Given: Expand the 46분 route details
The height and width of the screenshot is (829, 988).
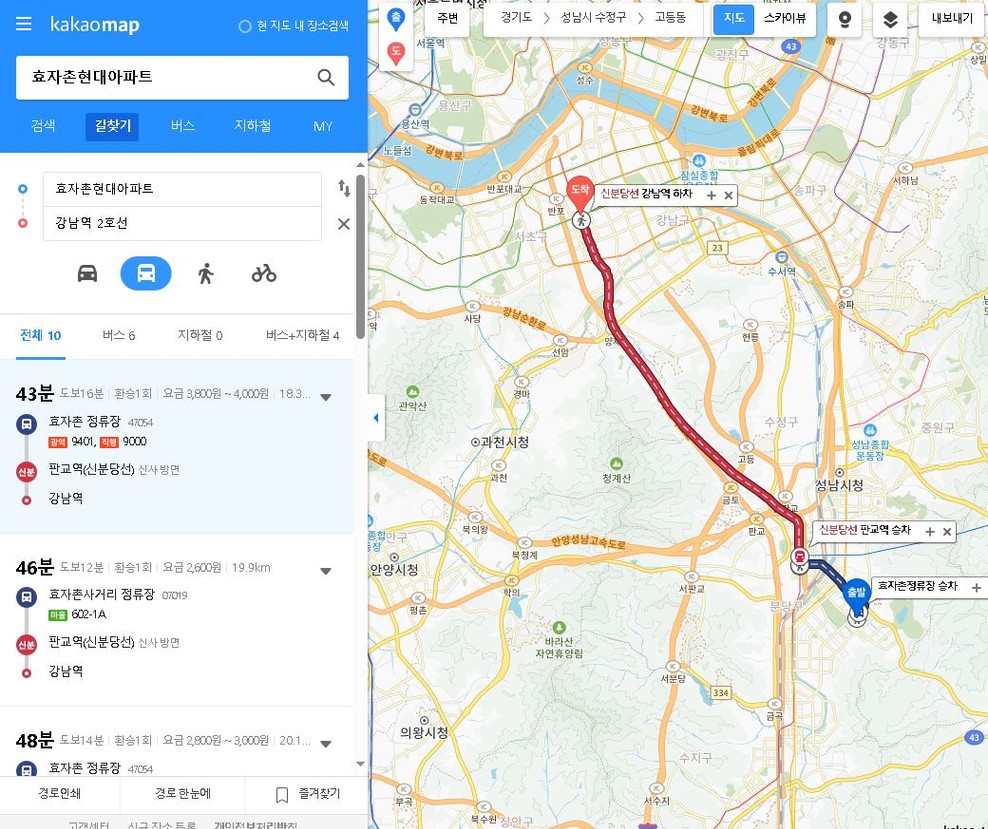Looking at the screenshot, I should point(326,571).
